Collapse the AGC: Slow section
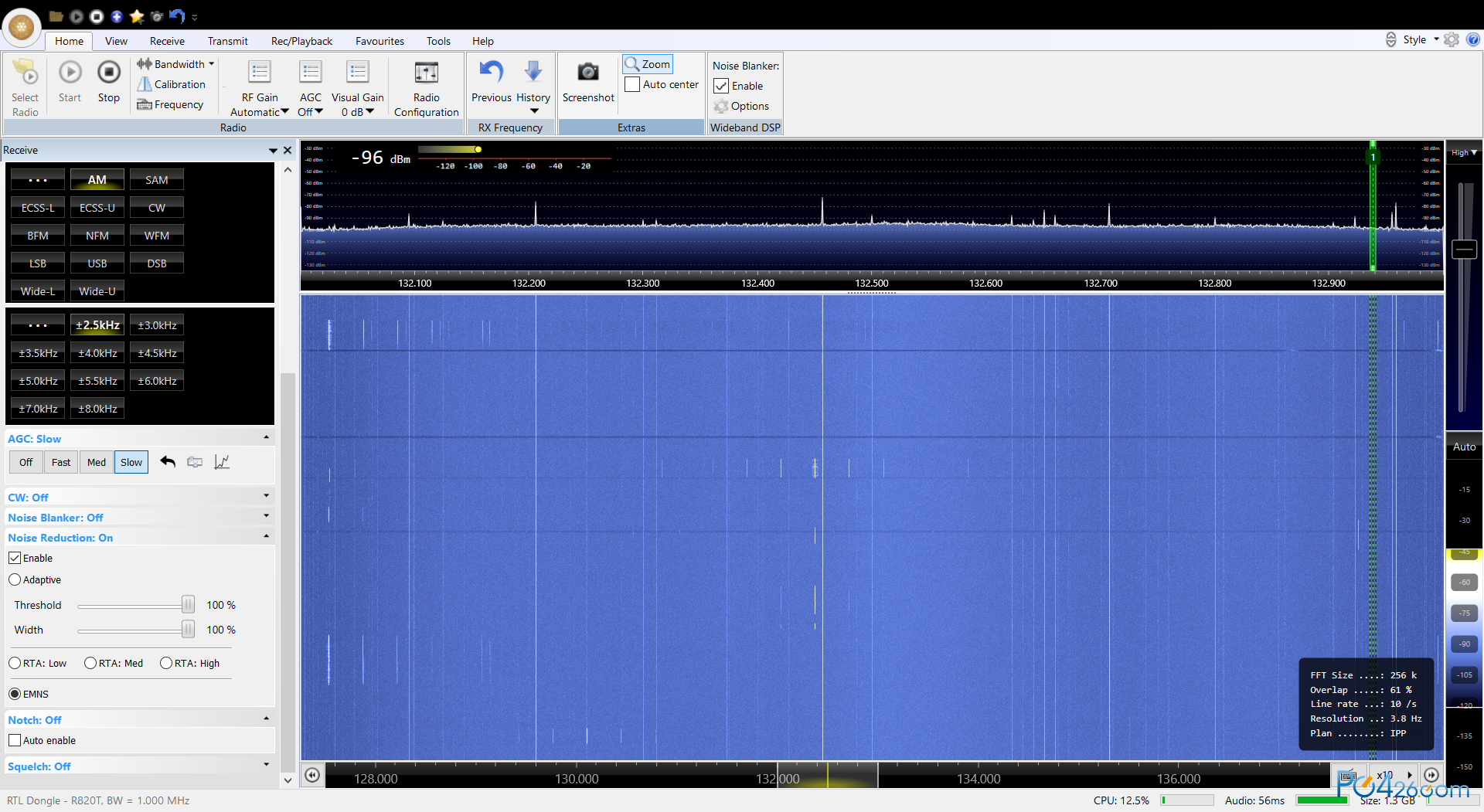The image size is (1484, 812). pyautogui.click(x=267, y=438)
